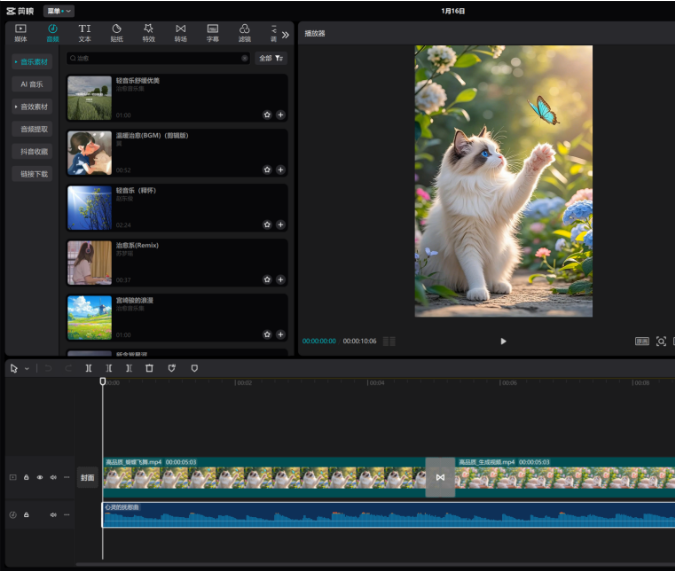The width and height of the screenshot is (675, 571).
Task: Mute the audio track via speaker icon
Action: 53,515
